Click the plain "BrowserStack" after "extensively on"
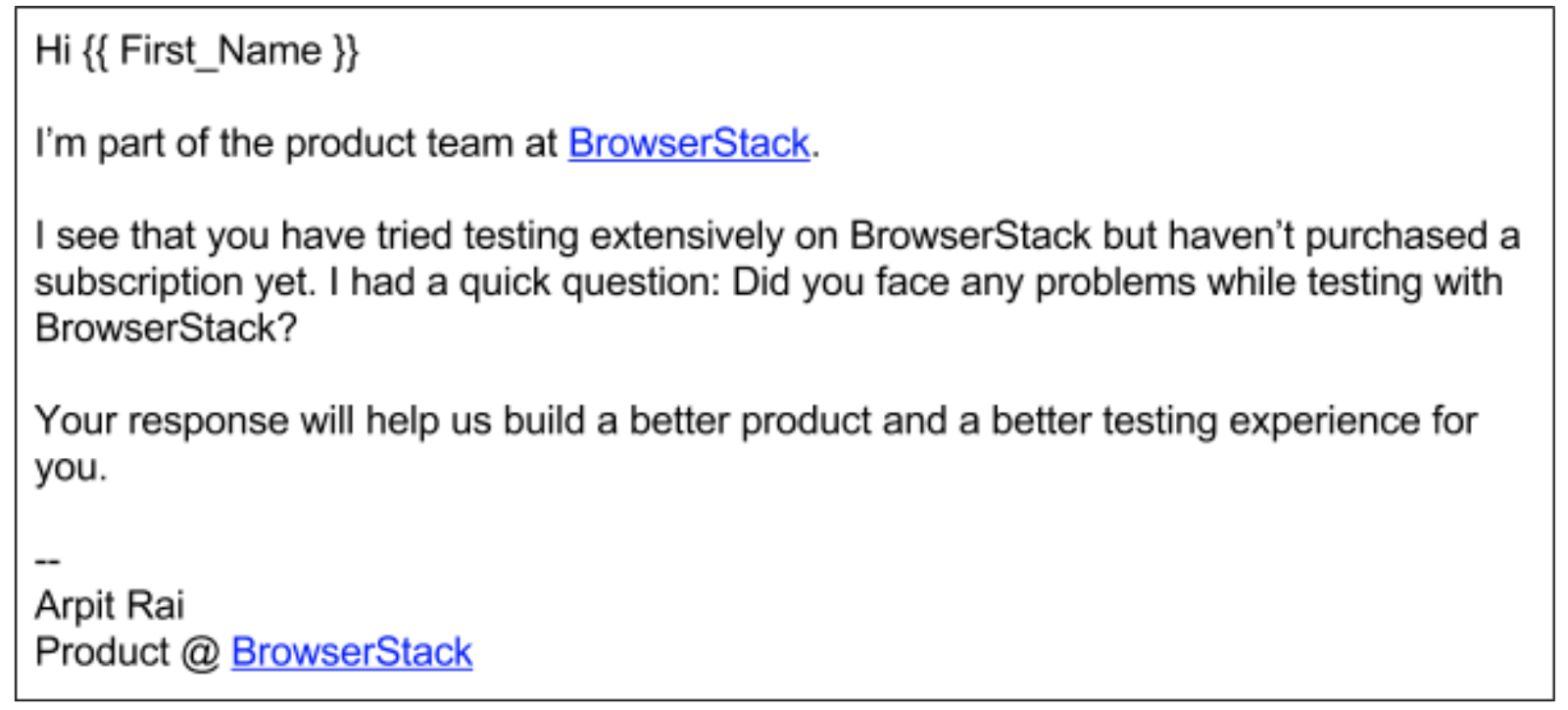1568x710 pixels. point(969,236)
